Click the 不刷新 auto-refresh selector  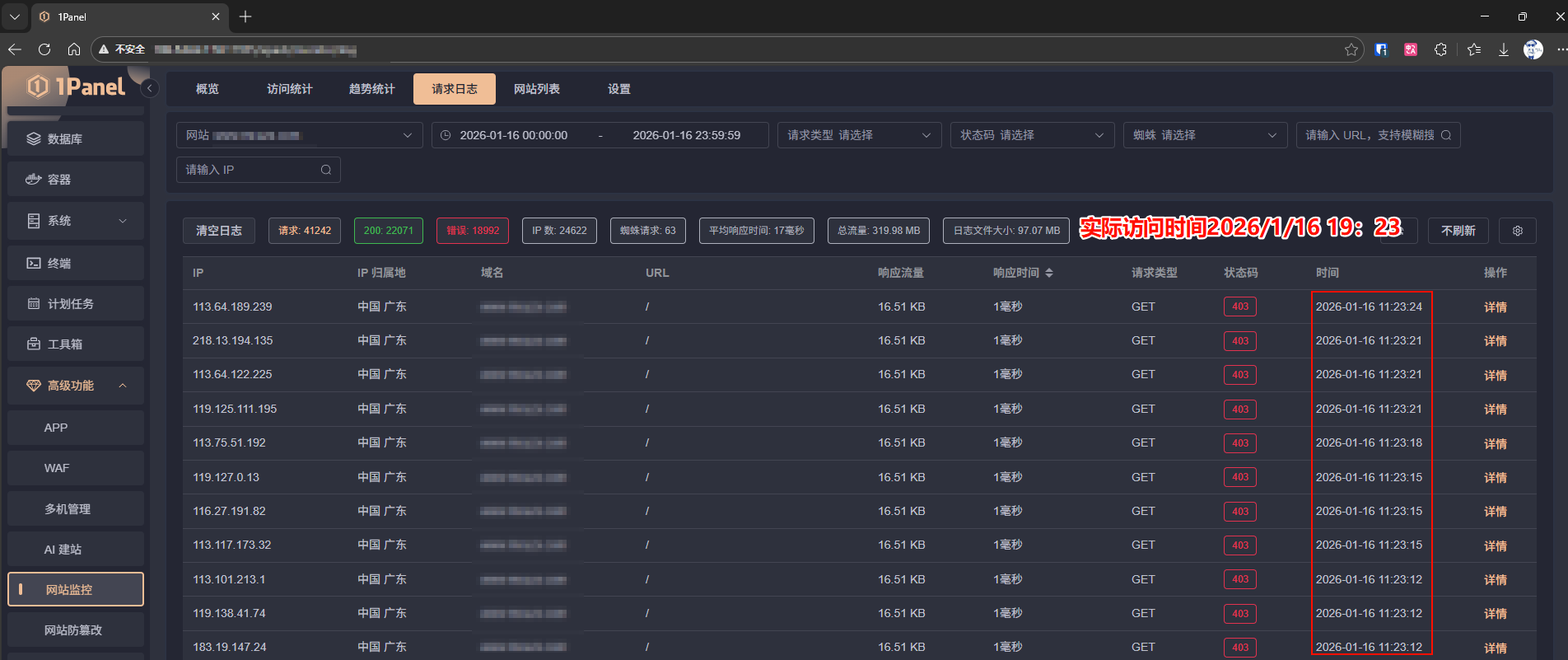point(1458,231)
